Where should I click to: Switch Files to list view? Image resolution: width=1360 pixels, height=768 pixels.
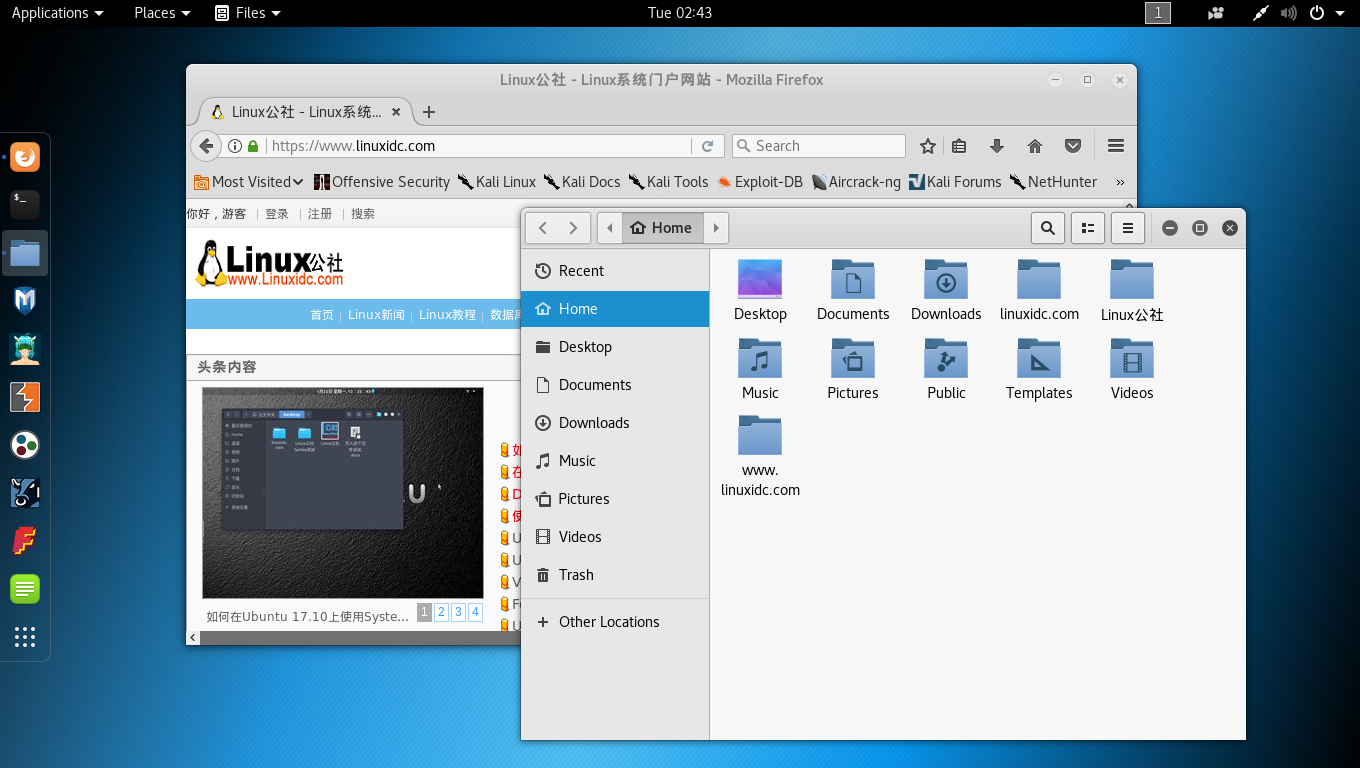[1088, 228]
